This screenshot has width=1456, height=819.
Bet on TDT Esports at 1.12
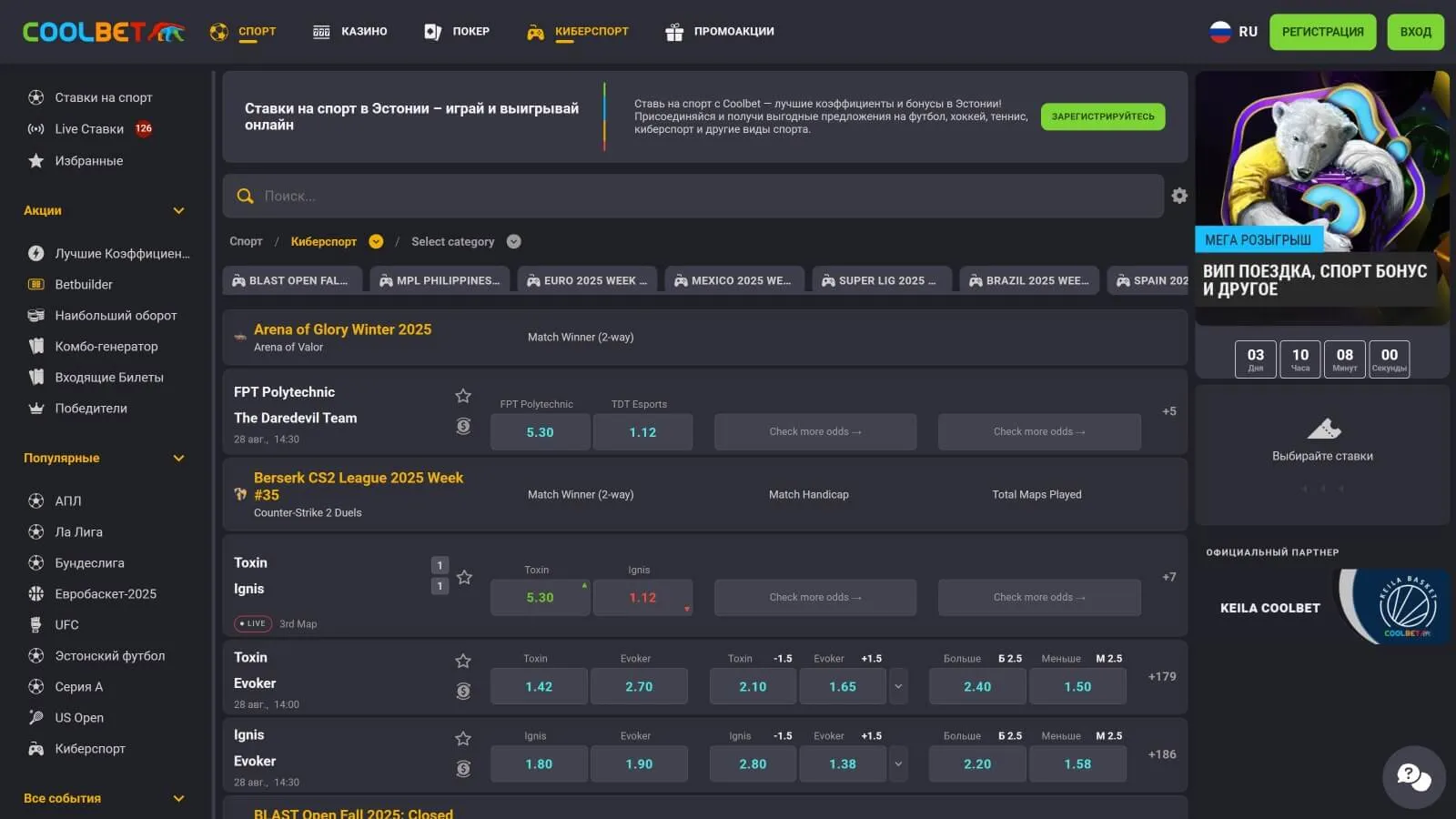pyautogui.click(x=642, y=432)
